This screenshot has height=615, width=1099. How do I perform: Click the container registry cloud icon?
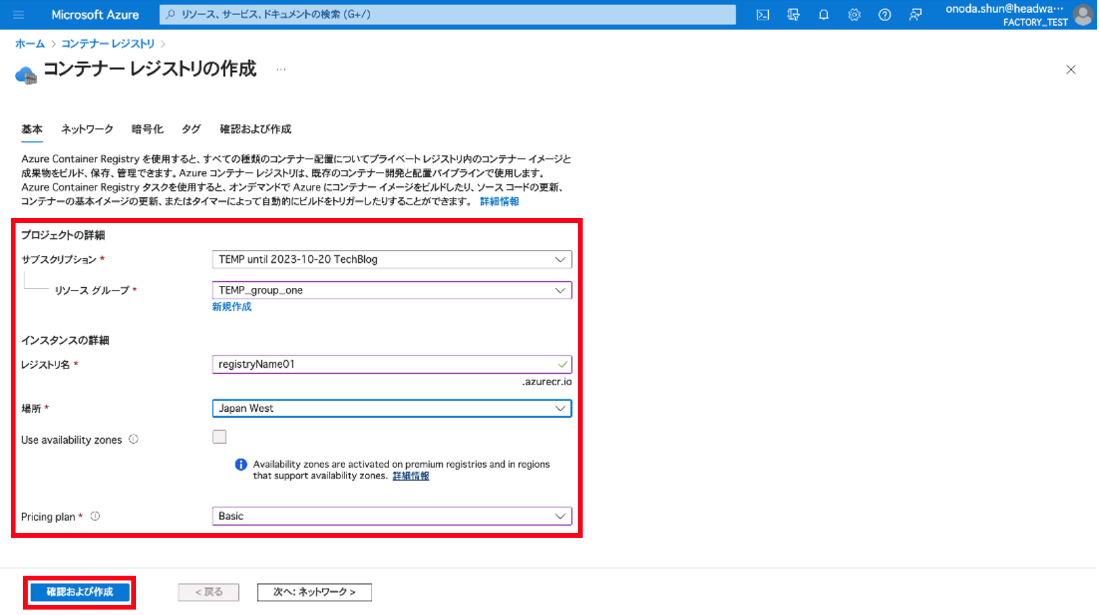(x=26, y=74)
